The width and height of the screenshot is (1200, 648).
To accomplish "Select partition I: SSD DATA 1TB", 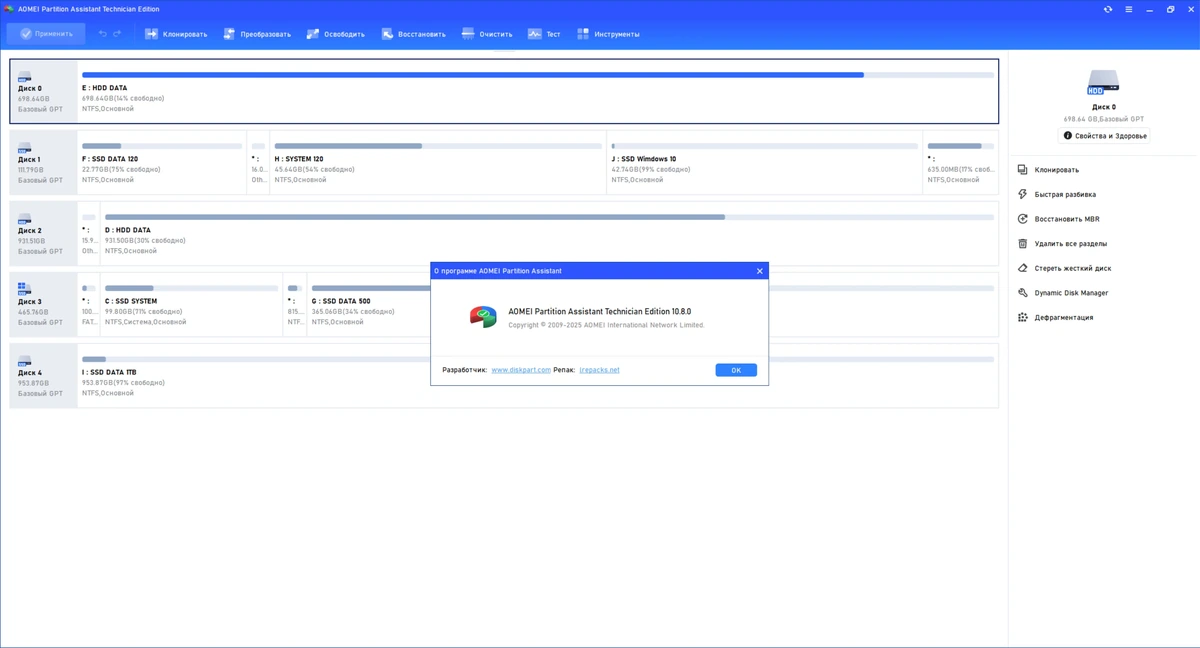I will (x=254, y=375).
